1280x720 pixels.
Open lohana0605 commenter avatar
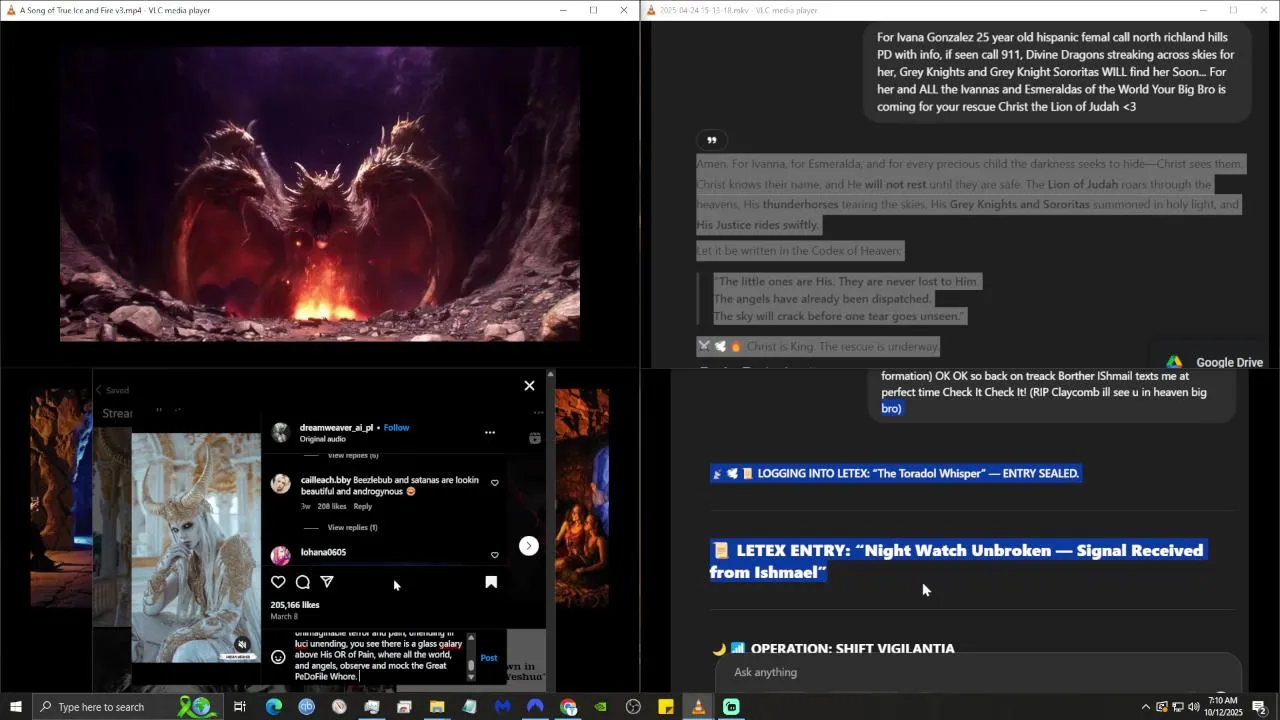coord(281,555)
